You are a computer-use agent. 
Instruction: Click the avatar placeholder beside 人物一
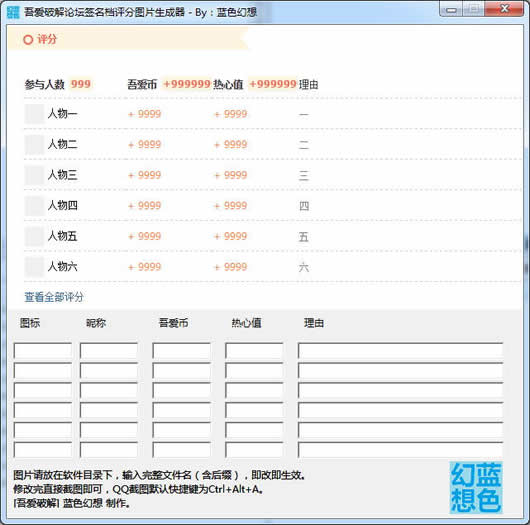[x=34, y=114]
